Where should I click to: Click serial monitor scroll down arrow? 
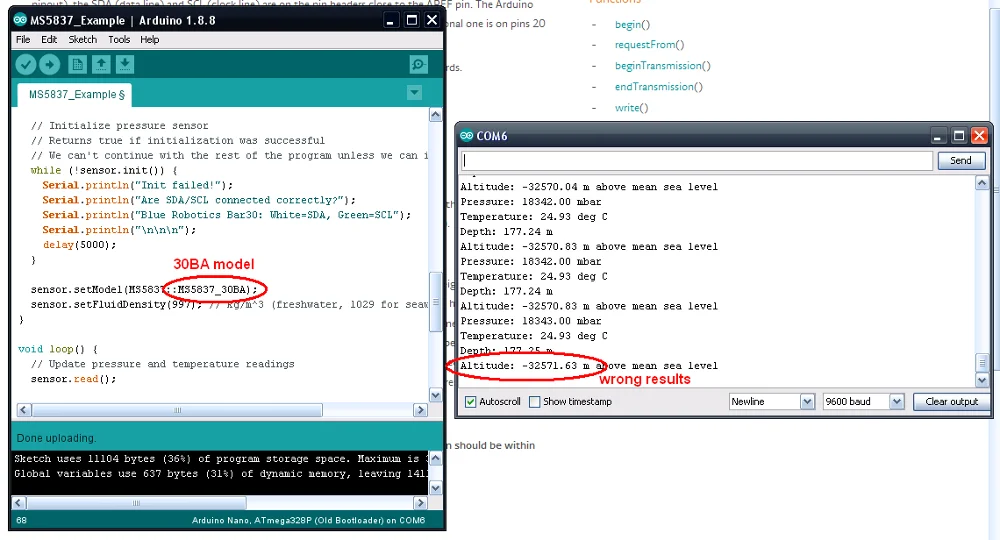click(x=982, y=380)
